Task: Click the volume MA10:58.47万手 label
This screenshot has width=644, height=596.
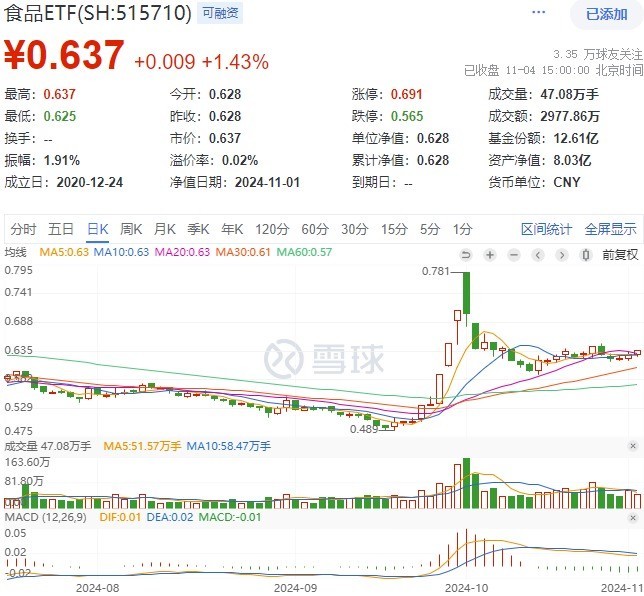Action: 228,446
